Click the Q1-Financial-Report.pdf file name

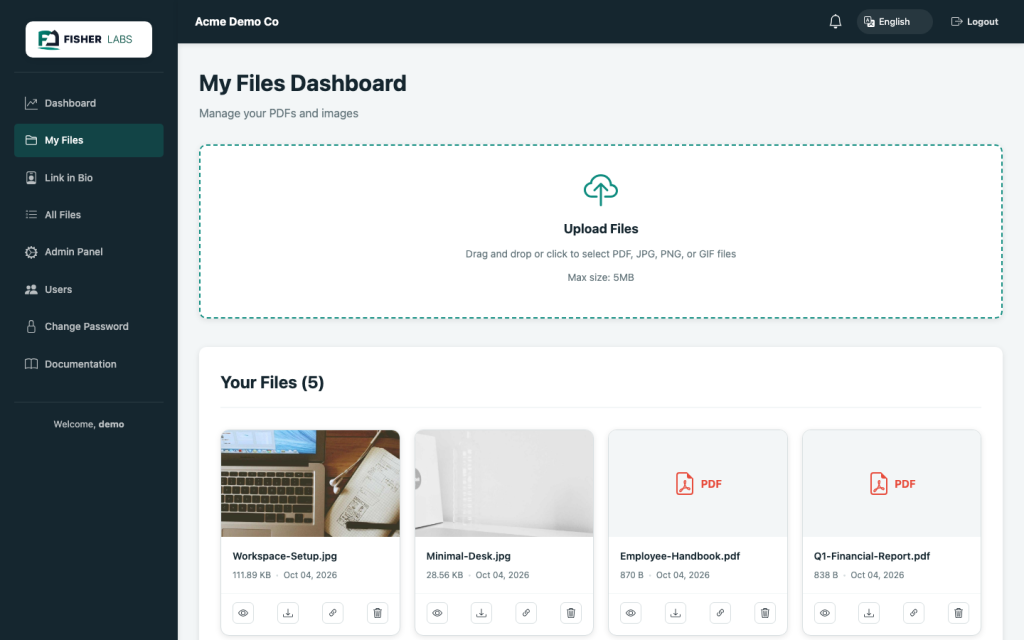872,556
